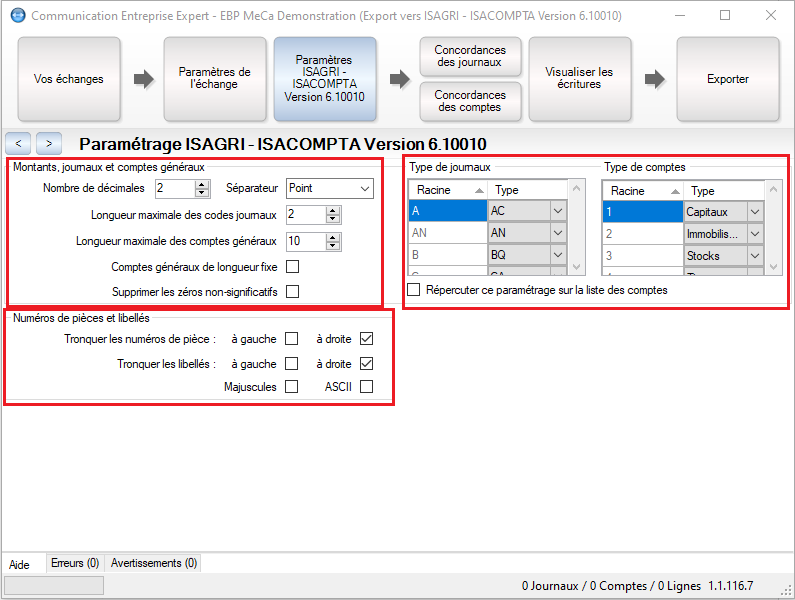Sort accounts by Racine column header
The width and height of the screenshot is (795, 600).
[643, 191]
